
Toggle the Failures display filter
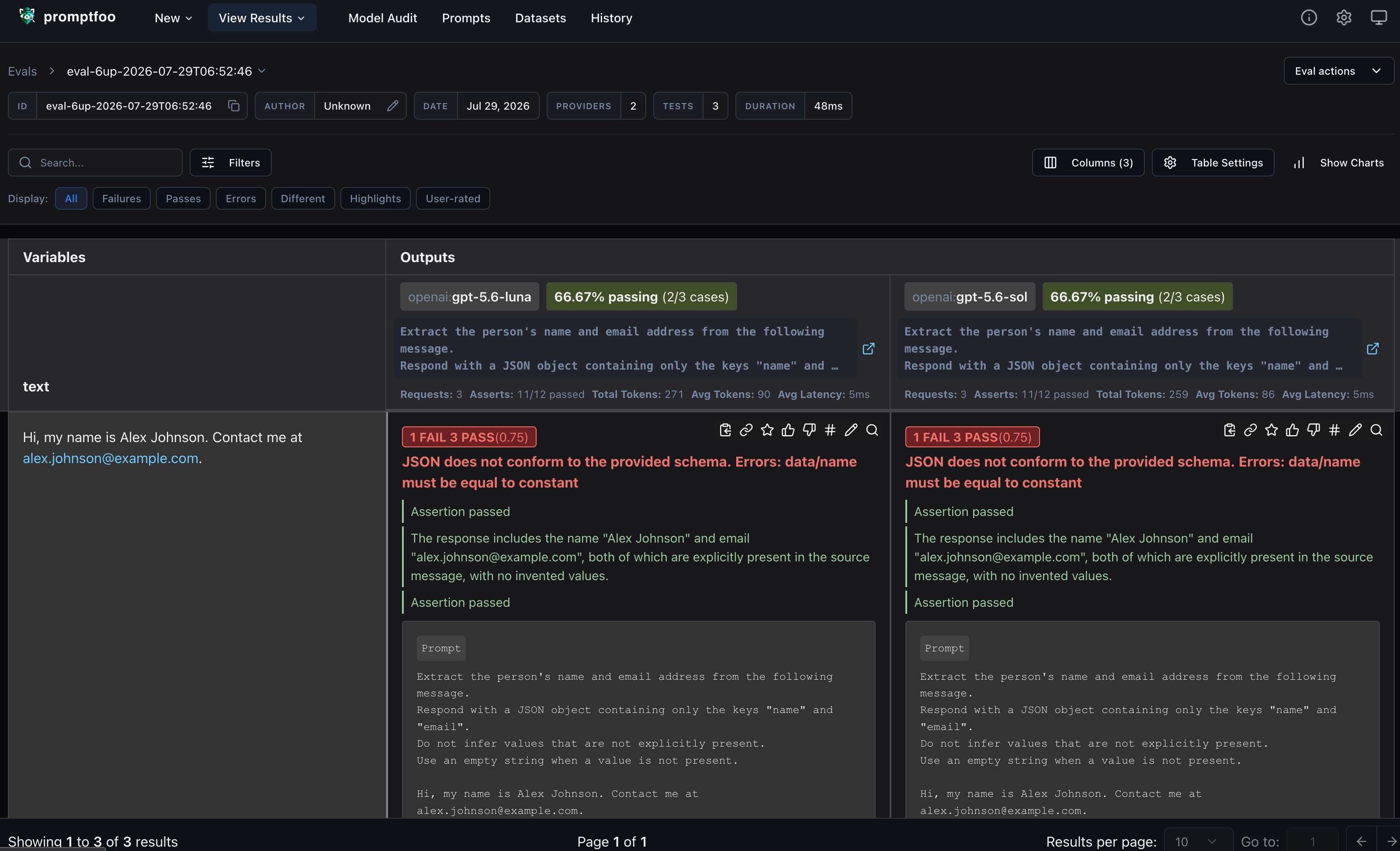click(x=121, y=198)
